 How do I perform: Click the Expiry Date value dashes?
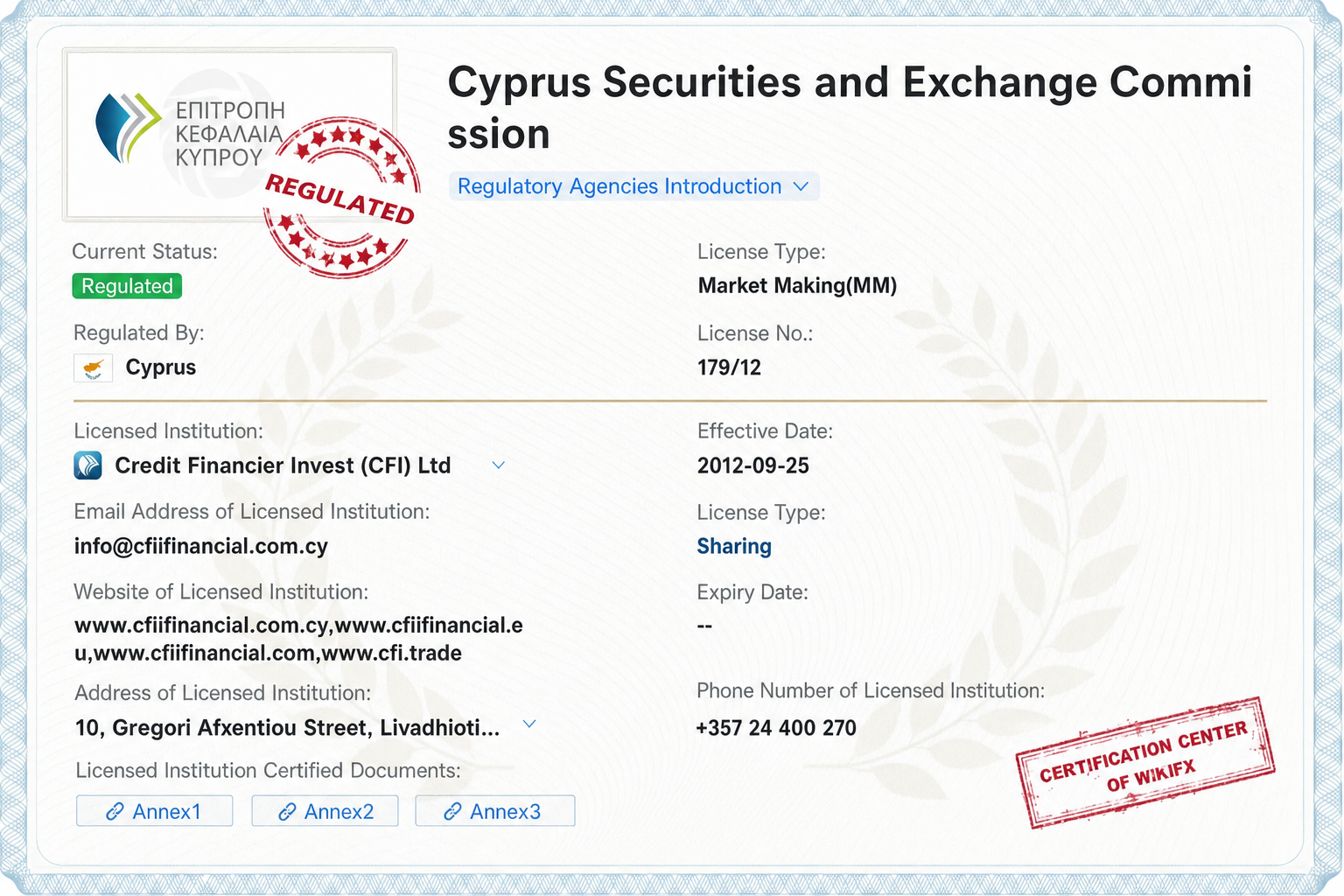tap(705, 626)
